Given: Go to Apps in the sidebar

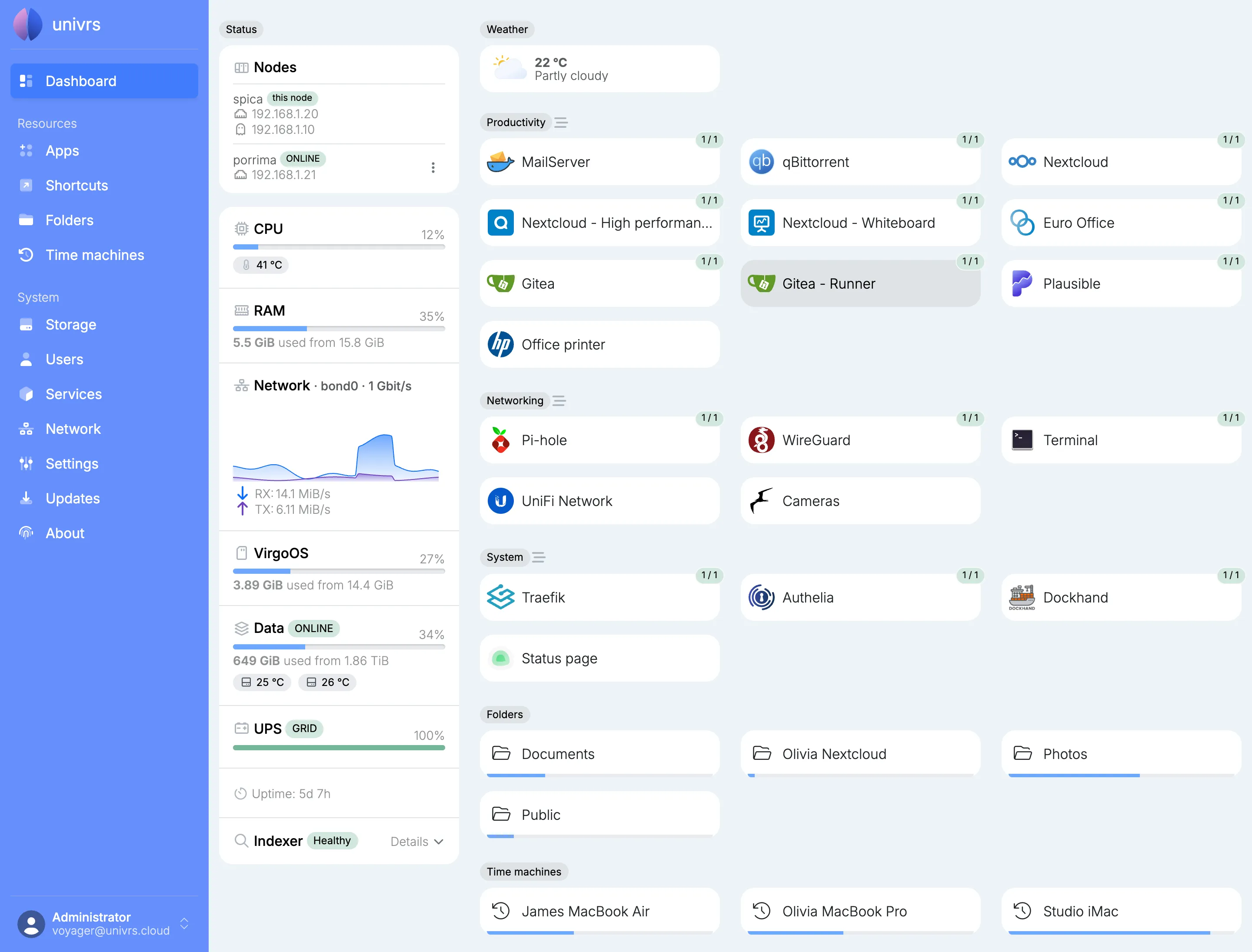Looking at the screenshot, I should (104, 151).
